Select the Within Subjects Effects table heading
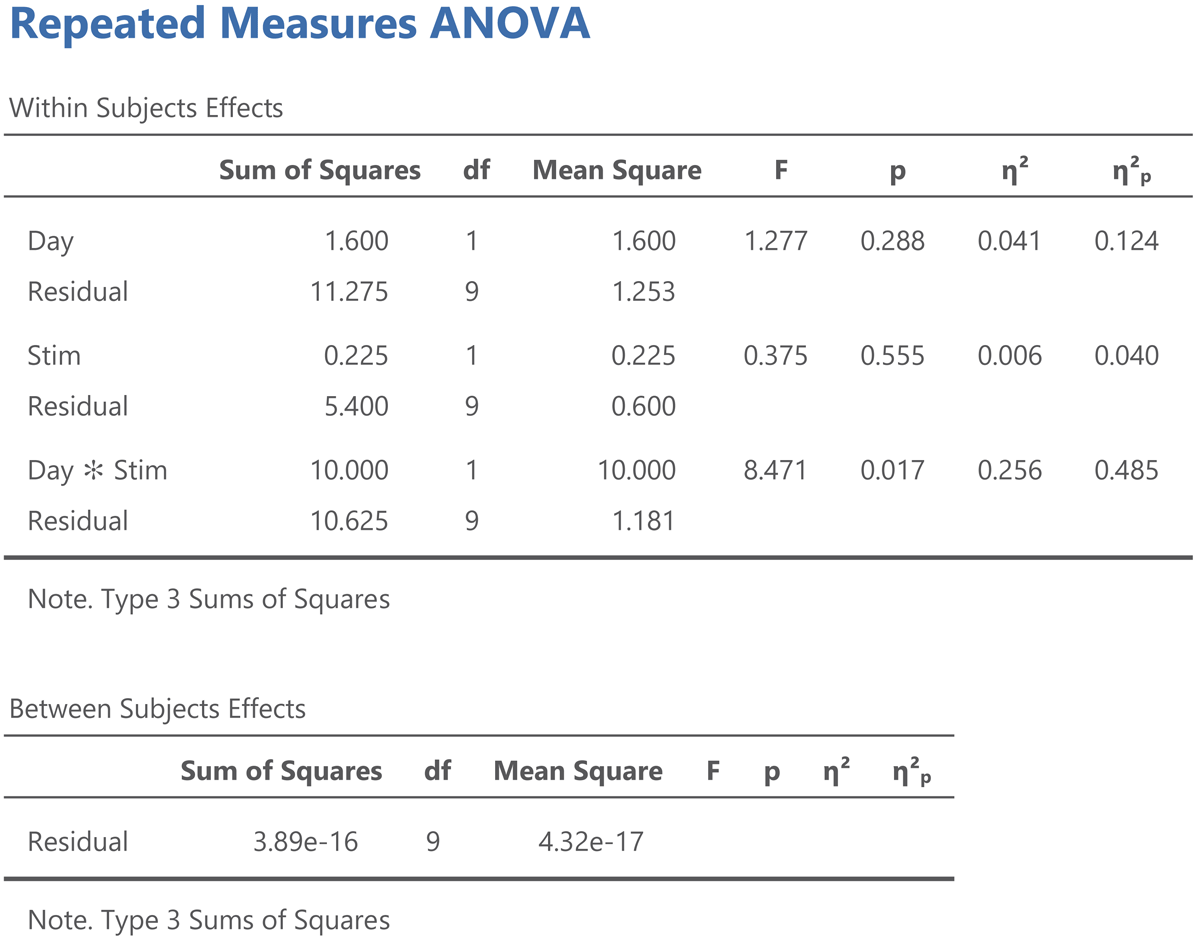The image size is (1200, 940). pyautogui.click(x=146, y=107)
